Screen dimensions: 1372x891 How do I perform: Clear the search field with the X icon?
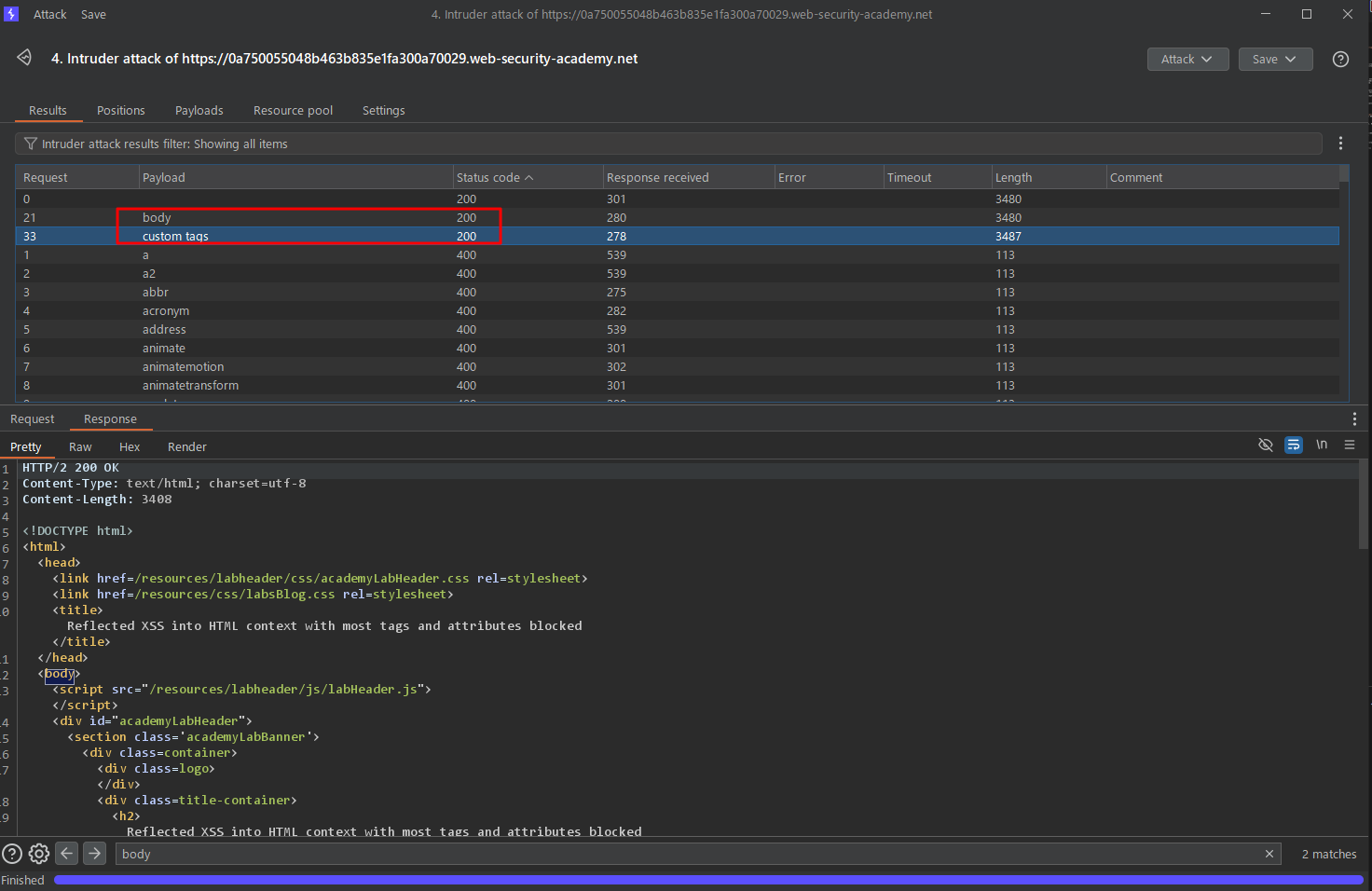point(1269,854)
